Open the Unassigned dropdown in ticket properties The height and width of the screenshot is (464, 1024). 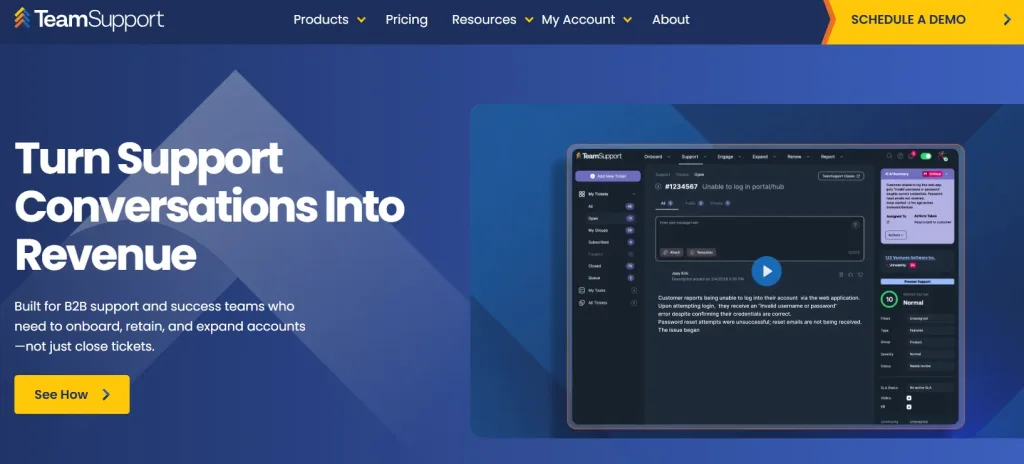(x=931, y=318)
